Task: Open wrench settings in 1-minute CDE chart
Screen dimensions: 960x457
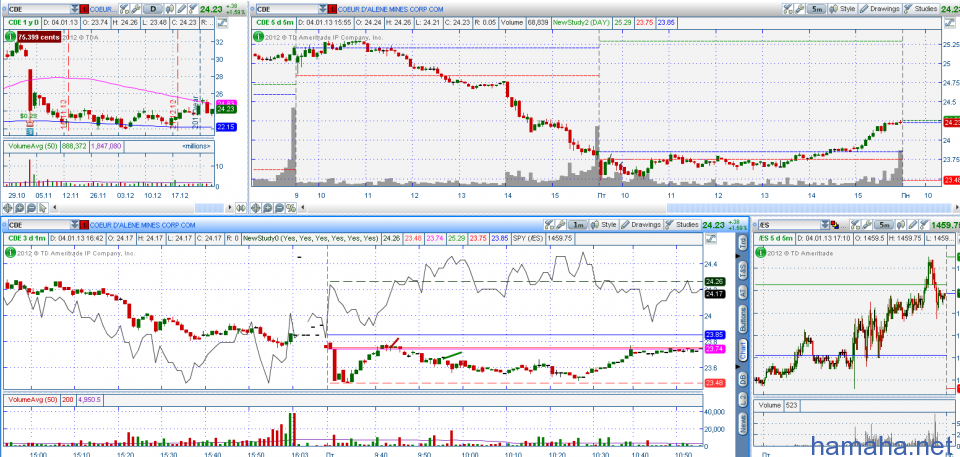Action: coord(560,225)
